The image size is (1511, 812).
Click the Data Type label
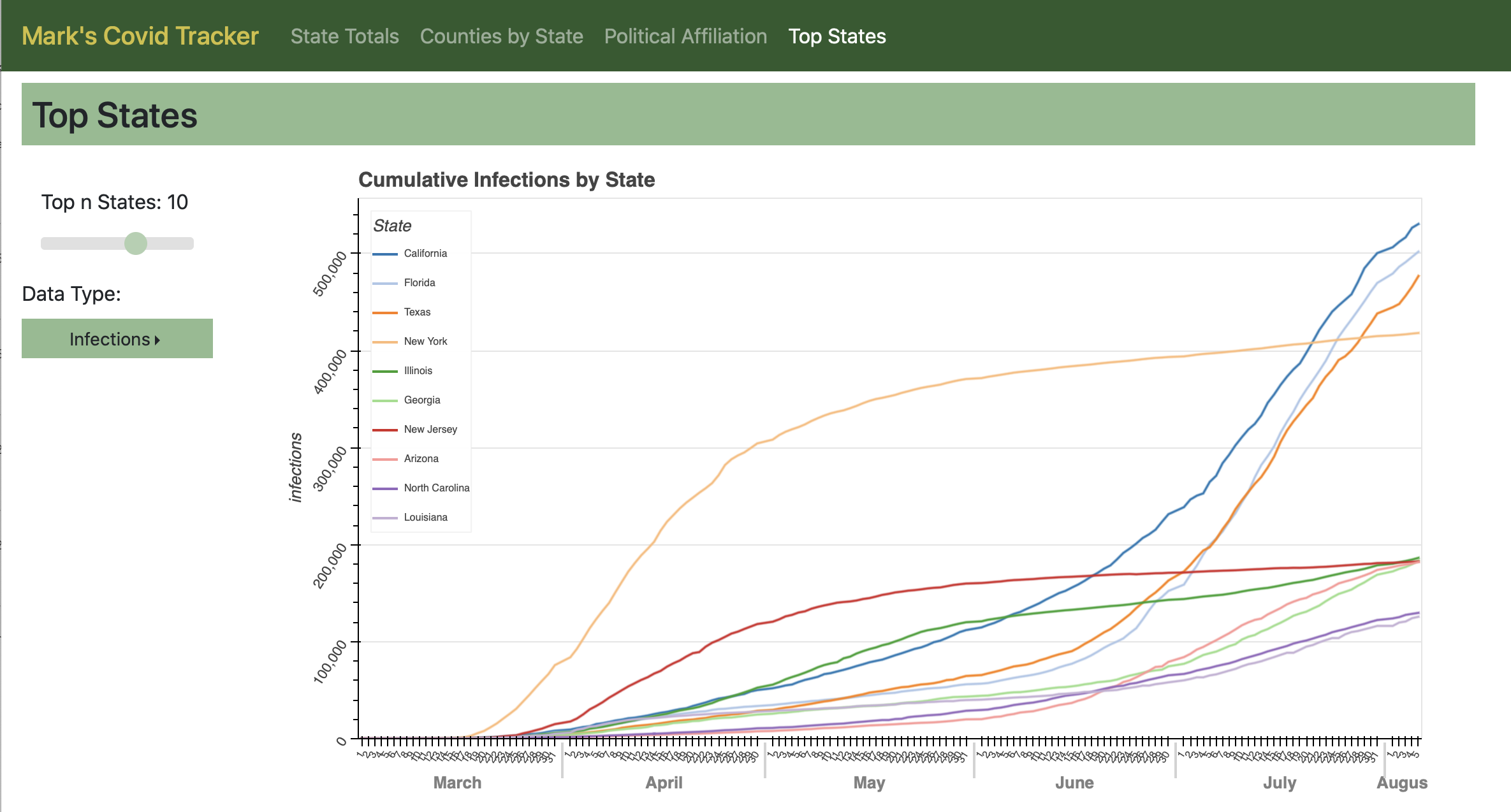[x=71, y=294]
